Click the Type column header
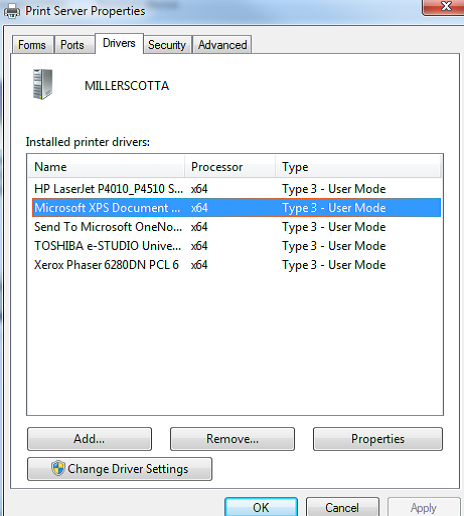Image resolution: width=464 pixels, height=516 pixels. click(x=358, y=166)
